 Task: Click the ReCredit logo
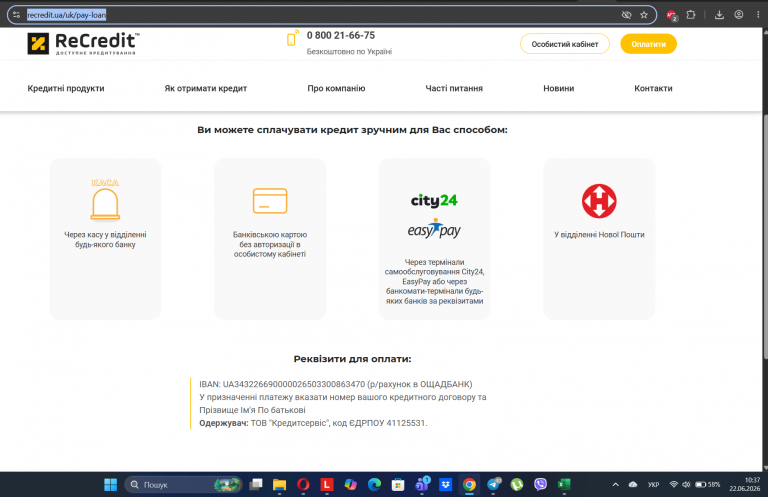pyautogui.click(x=83, y=44)
